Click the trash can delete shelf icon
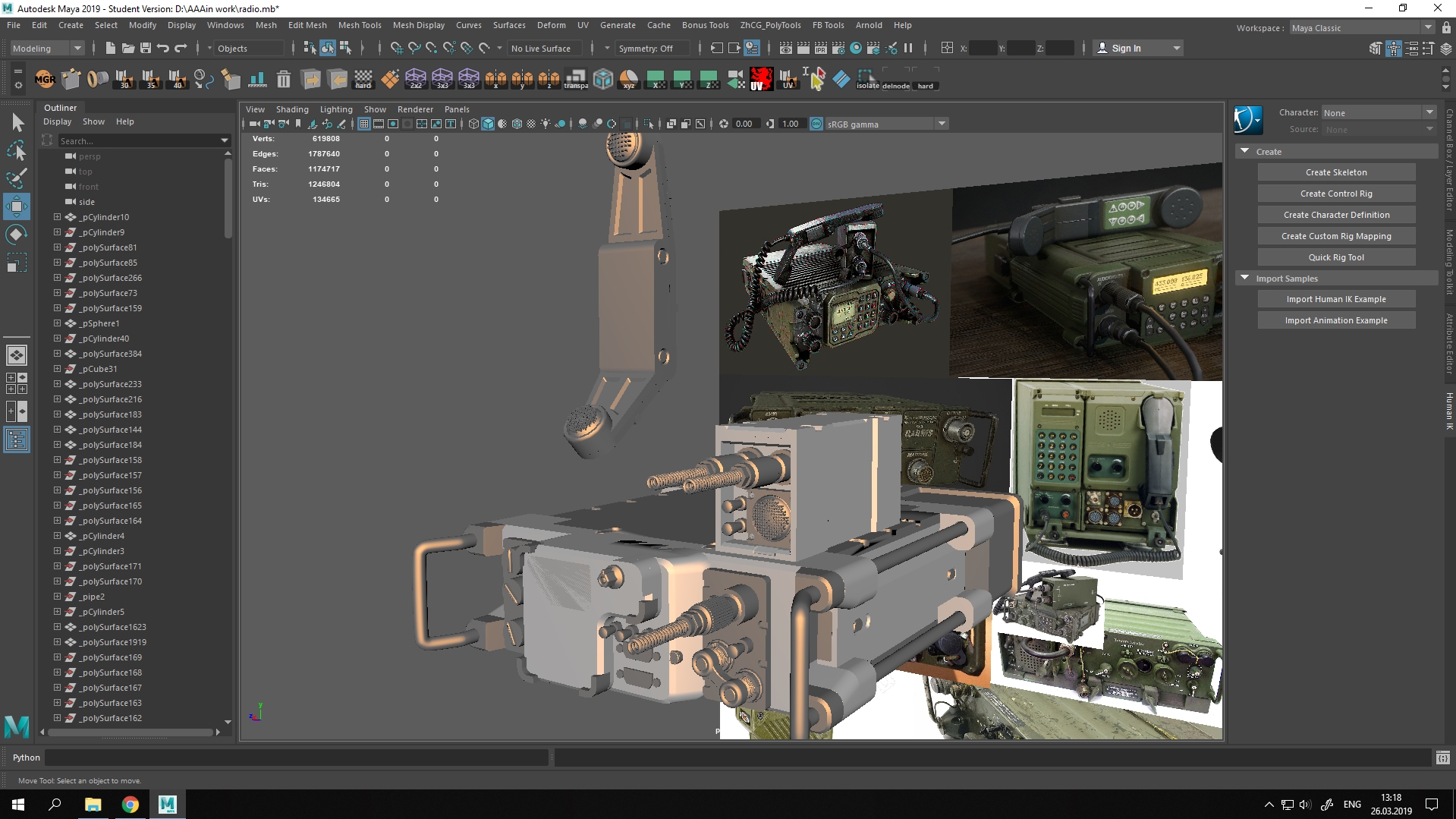 [x=283, y=79]
